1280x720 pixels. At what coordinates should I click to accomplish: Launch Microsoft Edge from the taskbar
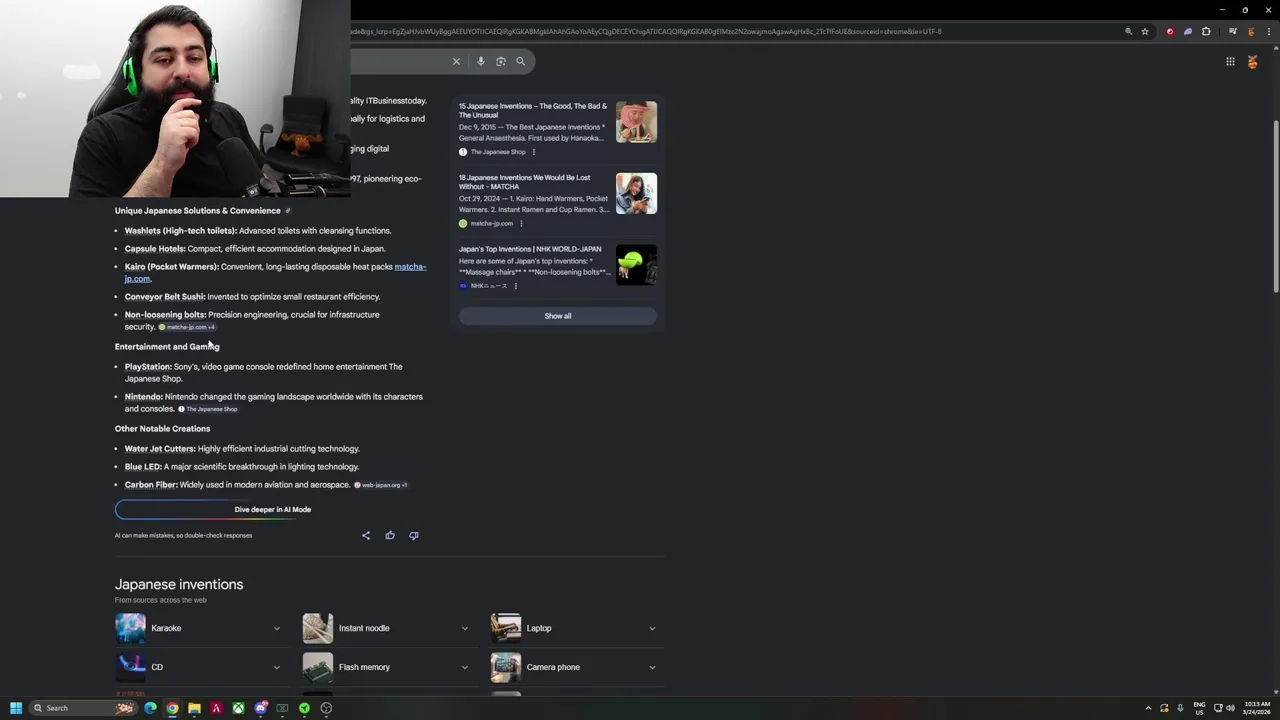click(150, 708)
